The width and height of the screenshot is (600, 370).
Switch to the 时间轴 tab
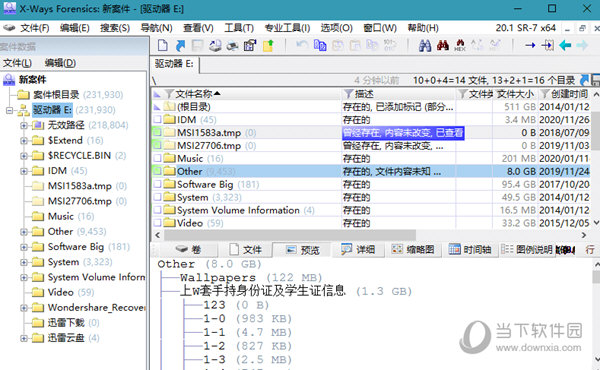470,250
